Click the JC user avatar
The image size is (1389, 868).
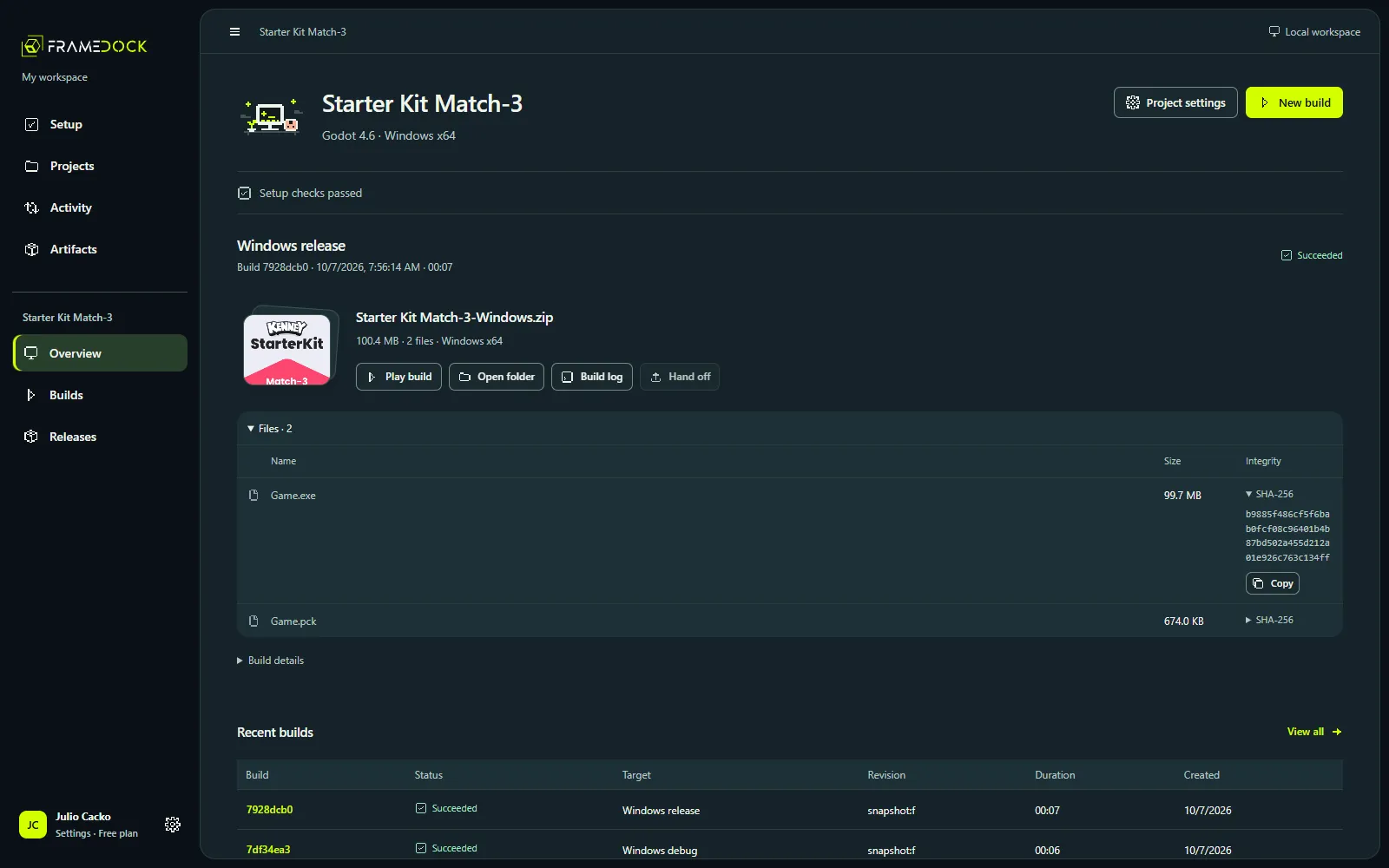point(33,825)
